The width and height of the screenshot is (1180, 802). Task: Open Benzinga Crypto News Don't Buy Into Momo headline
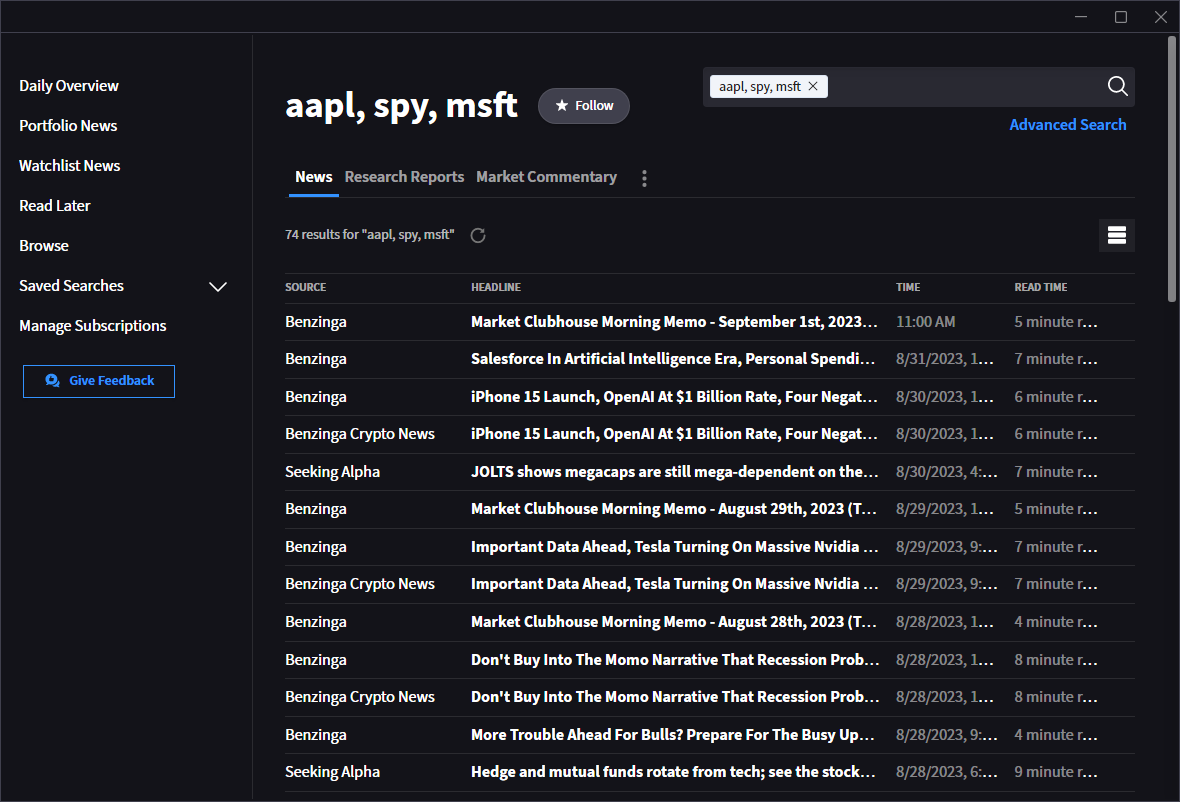pyautogui.click(x=675, y=697)
